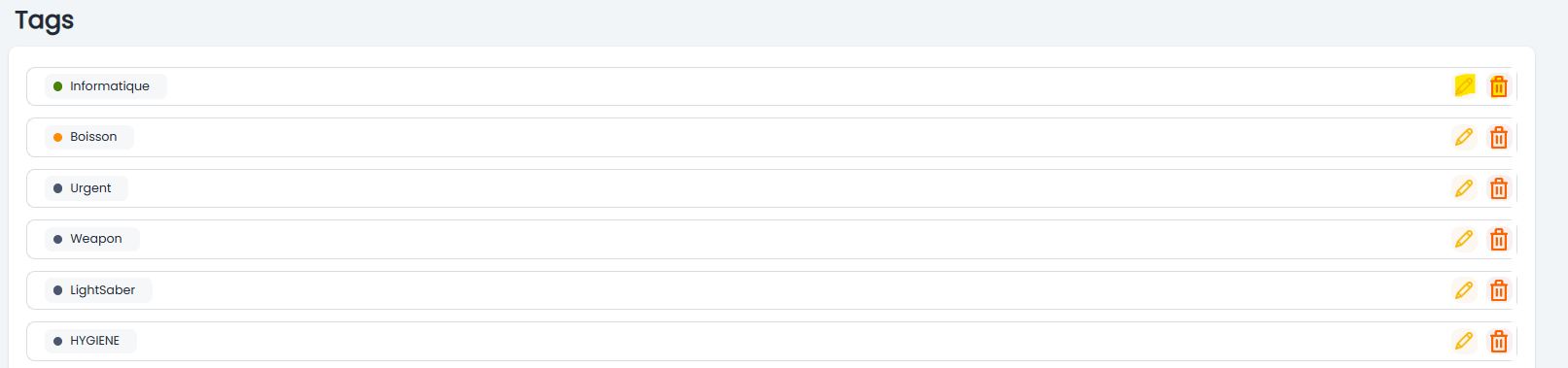Delete the Informatique tag
The height and width of the screenshot is (368, 1568).
pyautogui.click(x=1499, y=86)
